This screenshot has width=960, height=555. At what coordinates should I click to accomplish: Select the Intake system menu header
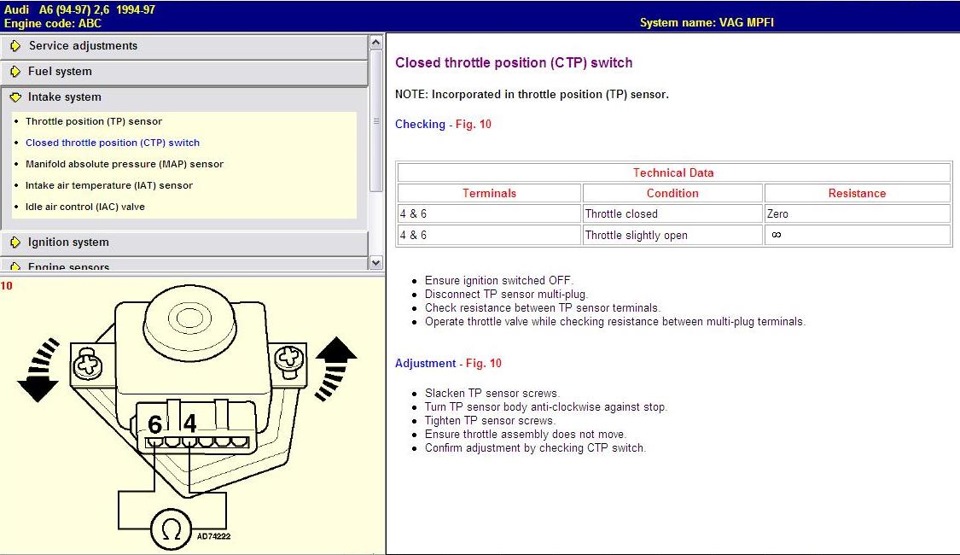click(x=184, y=97)
